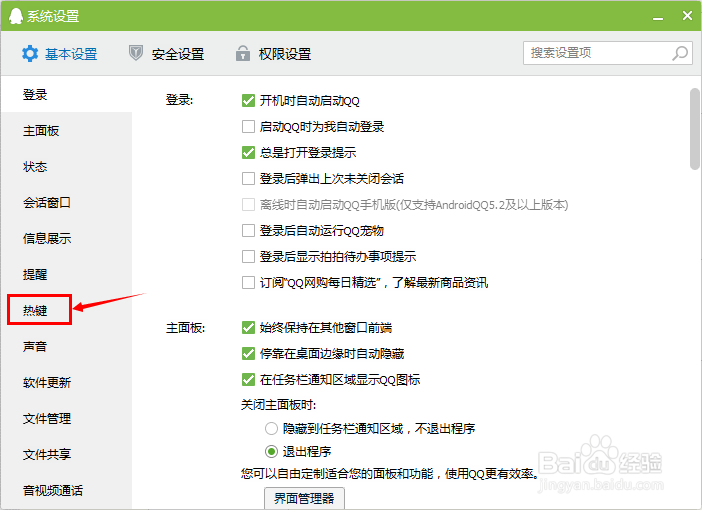702x510 pixels.
Task: Click the vertical scrollbar thumb
Action: click(x=695, y=129)
